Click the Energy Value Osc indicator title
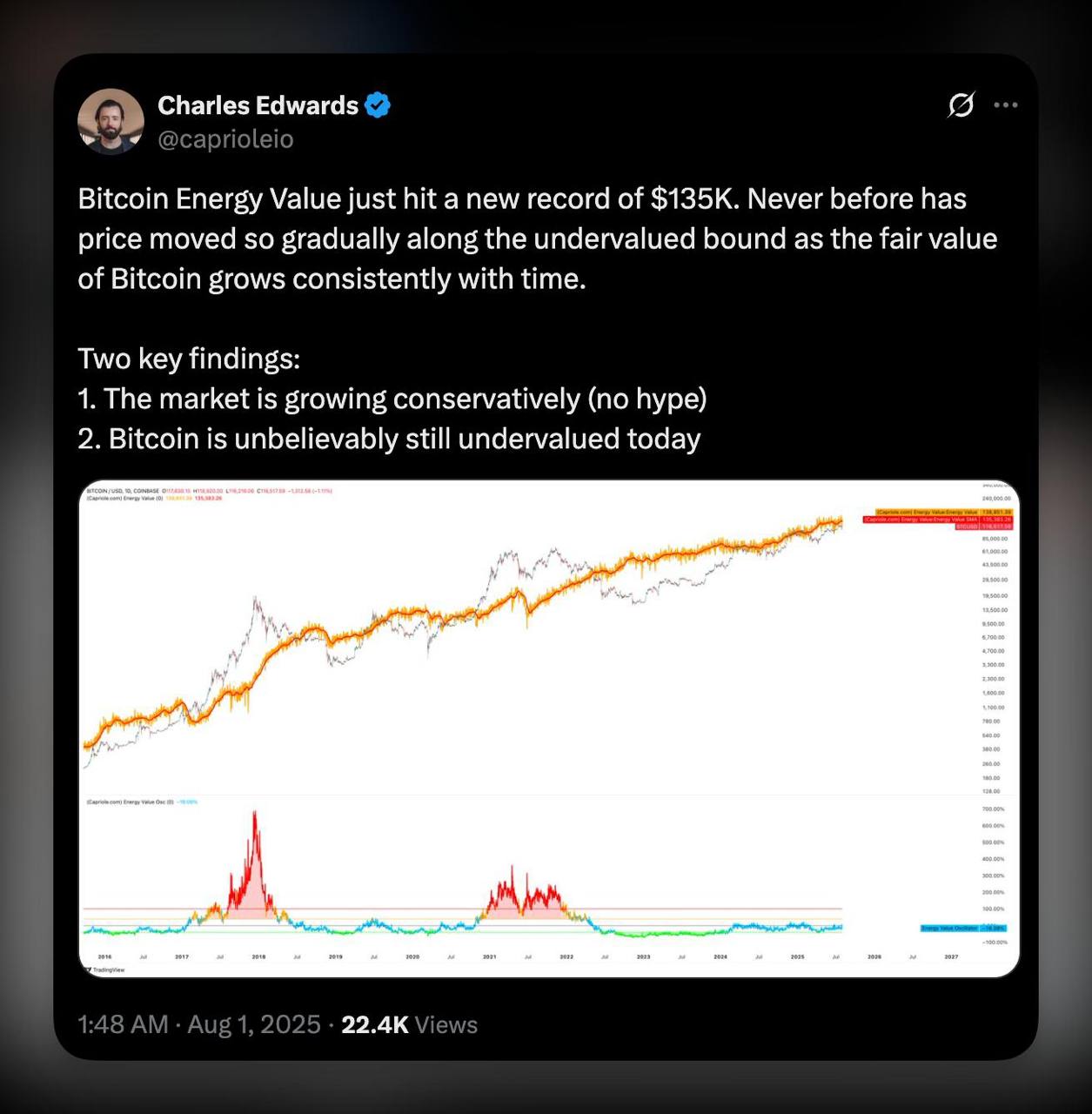 (131, 802)
